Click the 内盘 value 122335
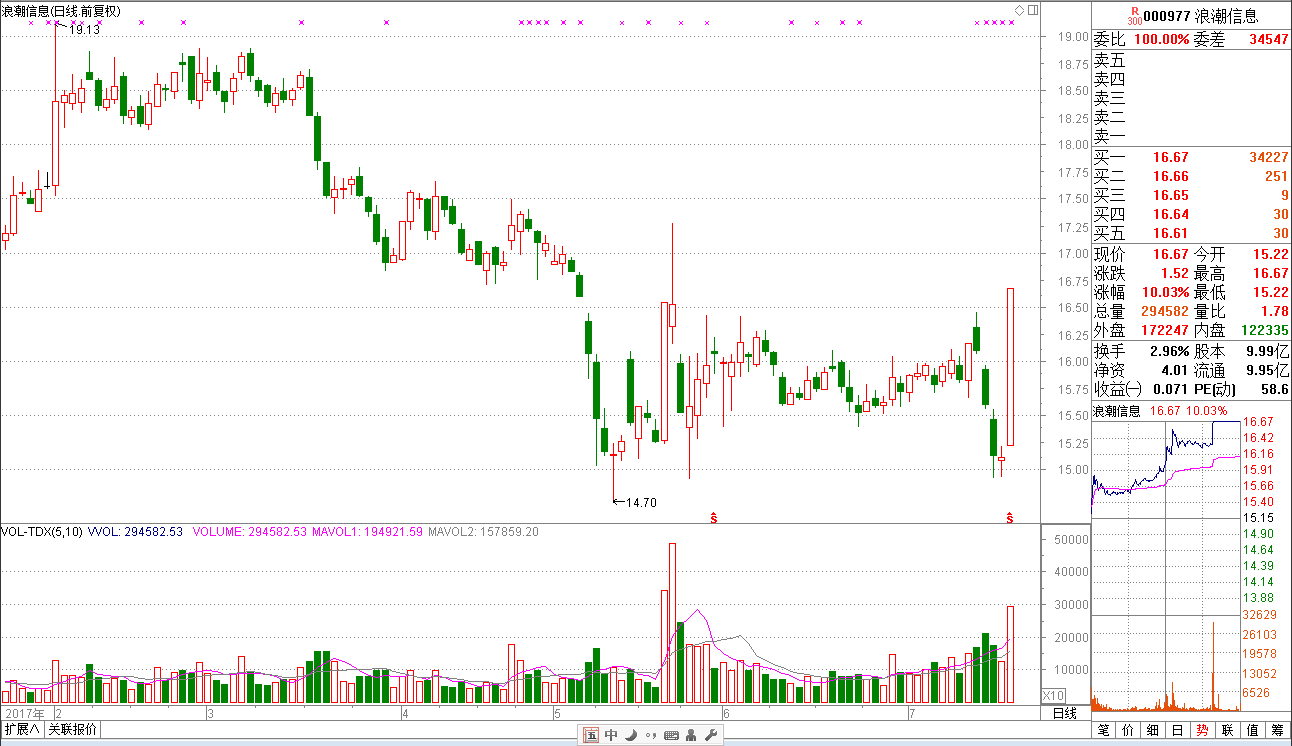1292x746 pixels. click(1265, 330)
